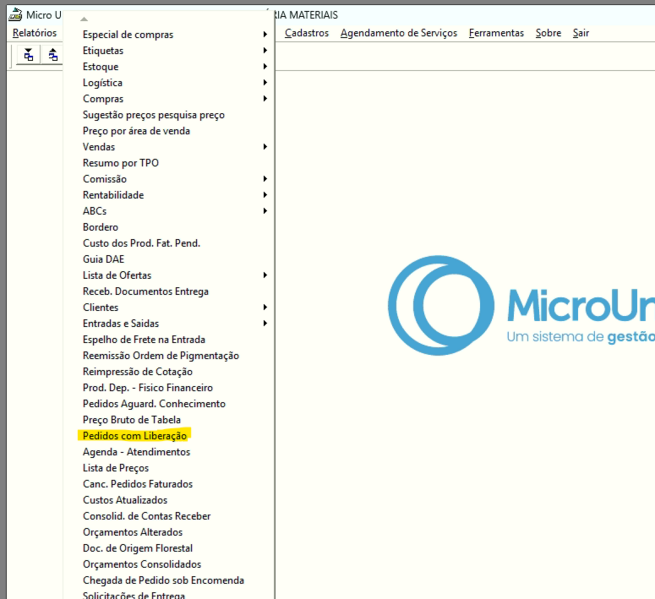Expand the Estoque submenu
Viewport: 655px width, 599px height.
169,66
